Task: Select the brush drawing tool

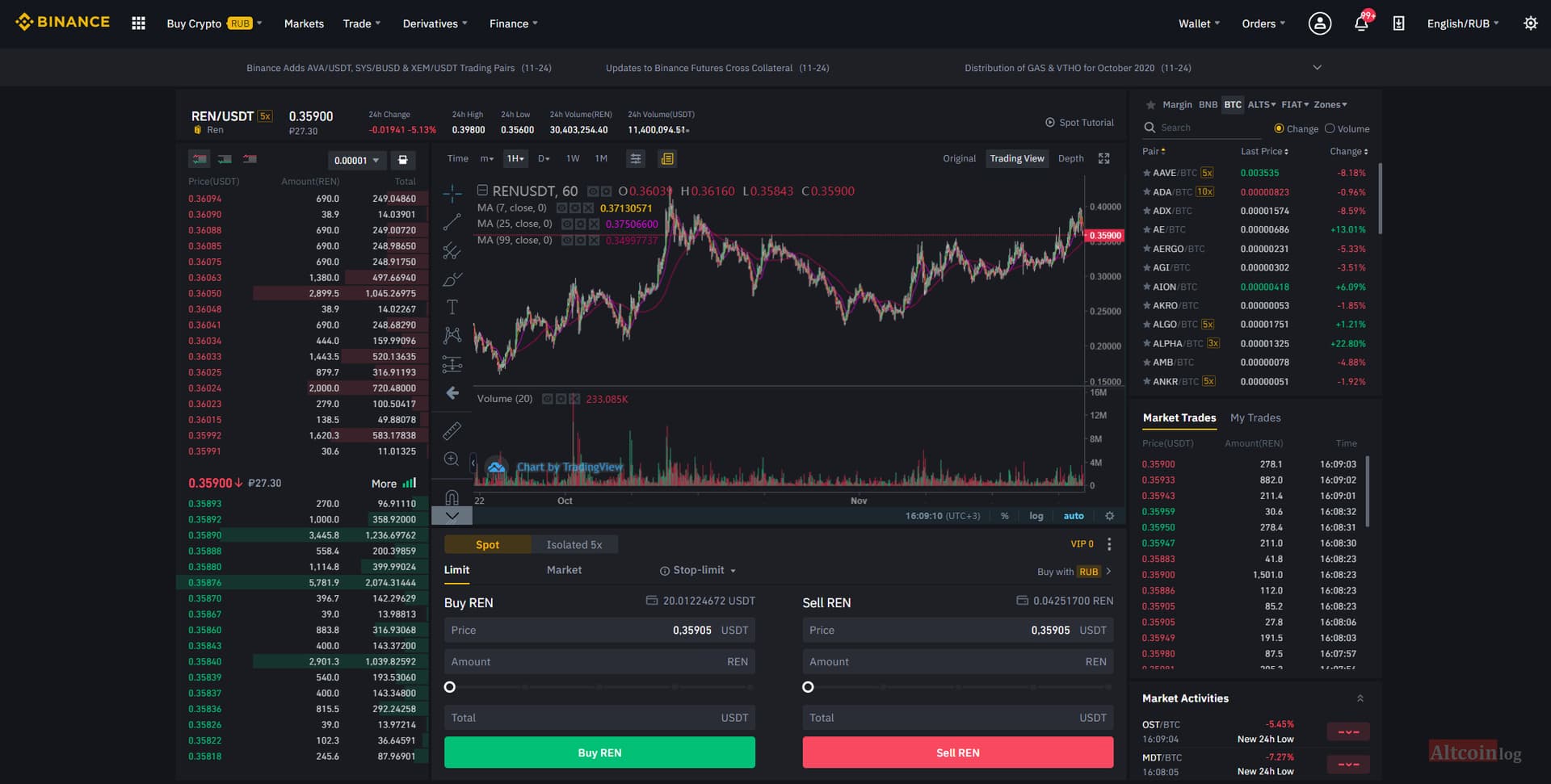Action: pyautogui.click(x=452, y=279)
